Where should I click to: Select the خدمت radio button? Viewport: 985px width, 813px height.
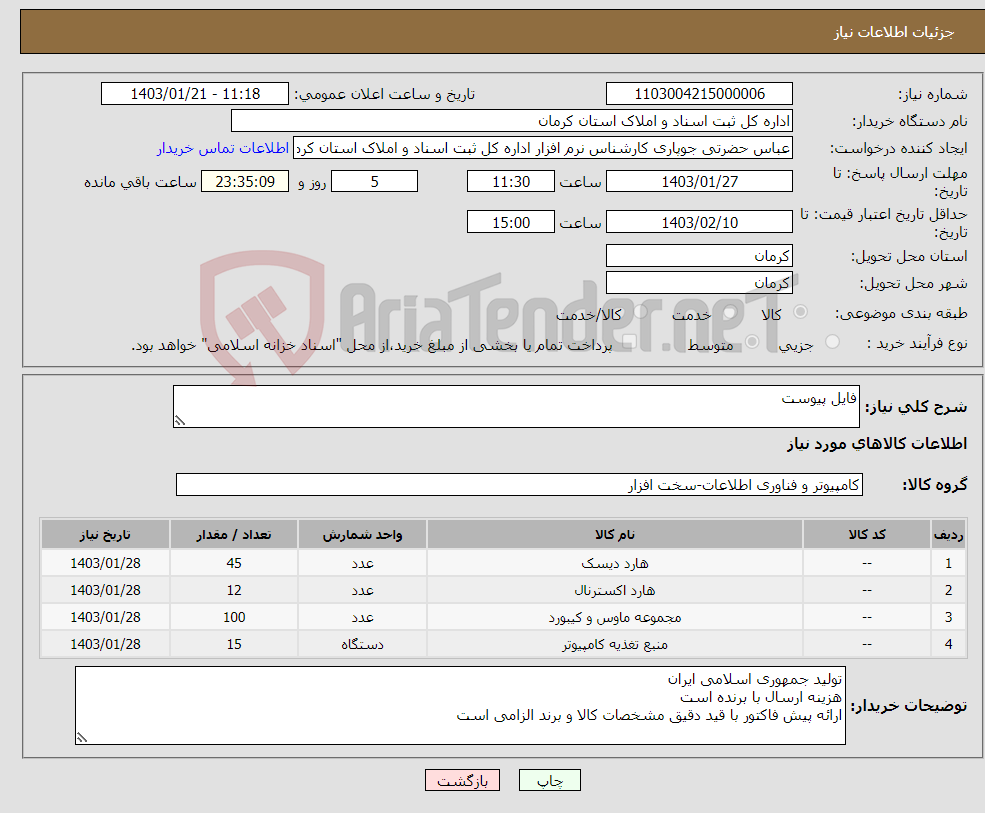(x=729, y=312)
